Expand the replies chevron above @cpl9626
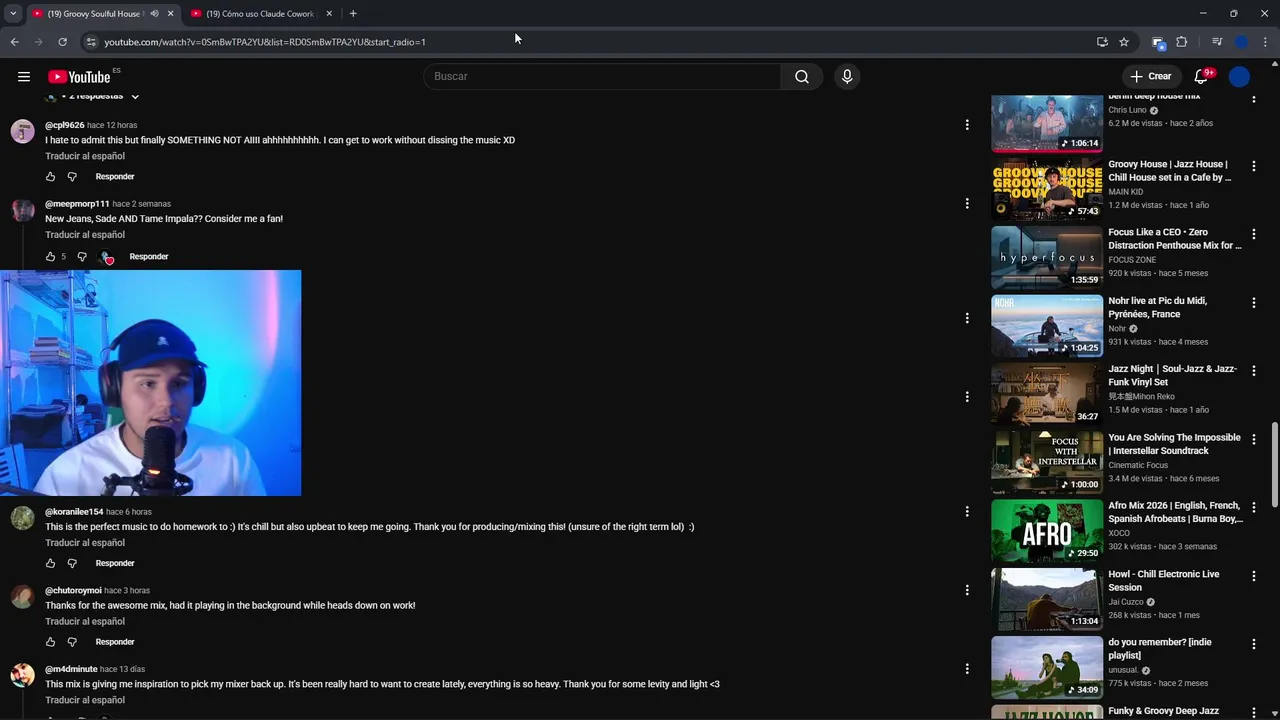 pyautogui.click(x=135, y=96)
